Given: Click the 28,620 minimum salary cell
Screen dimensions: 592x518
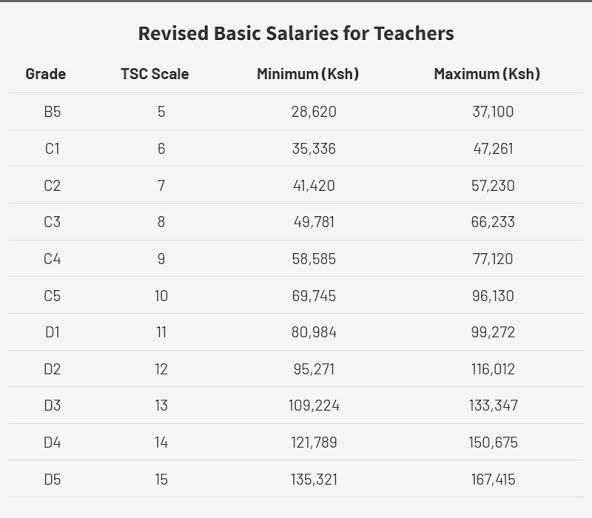Looking at the screenshot, I should click(x=314, y=112).
